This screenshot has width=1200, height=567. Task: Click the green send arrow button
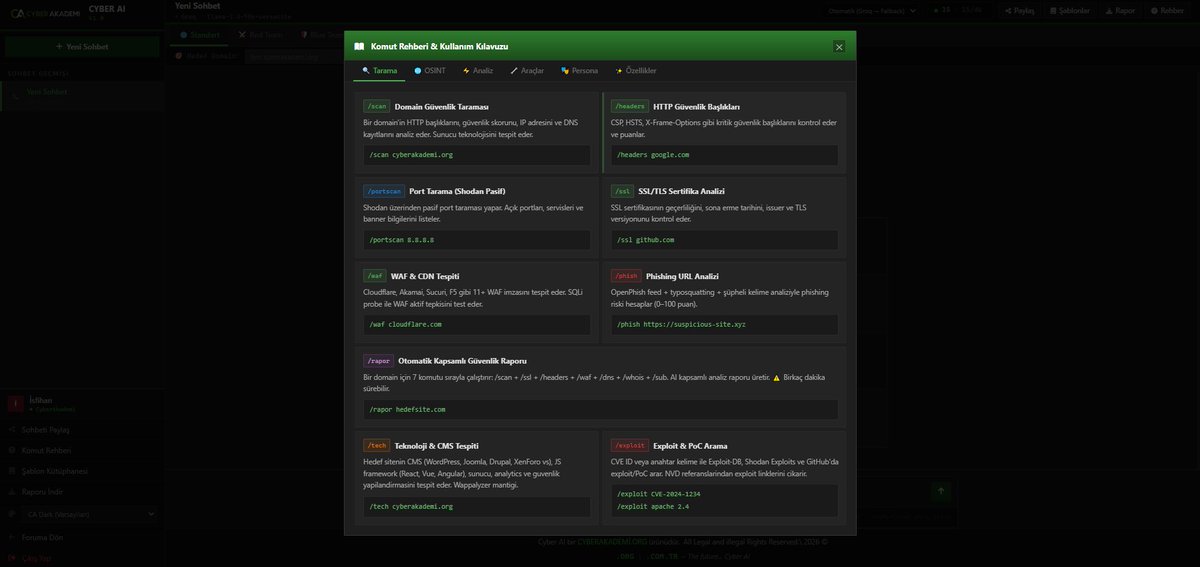pyautogui.click(x=940, y=491)
